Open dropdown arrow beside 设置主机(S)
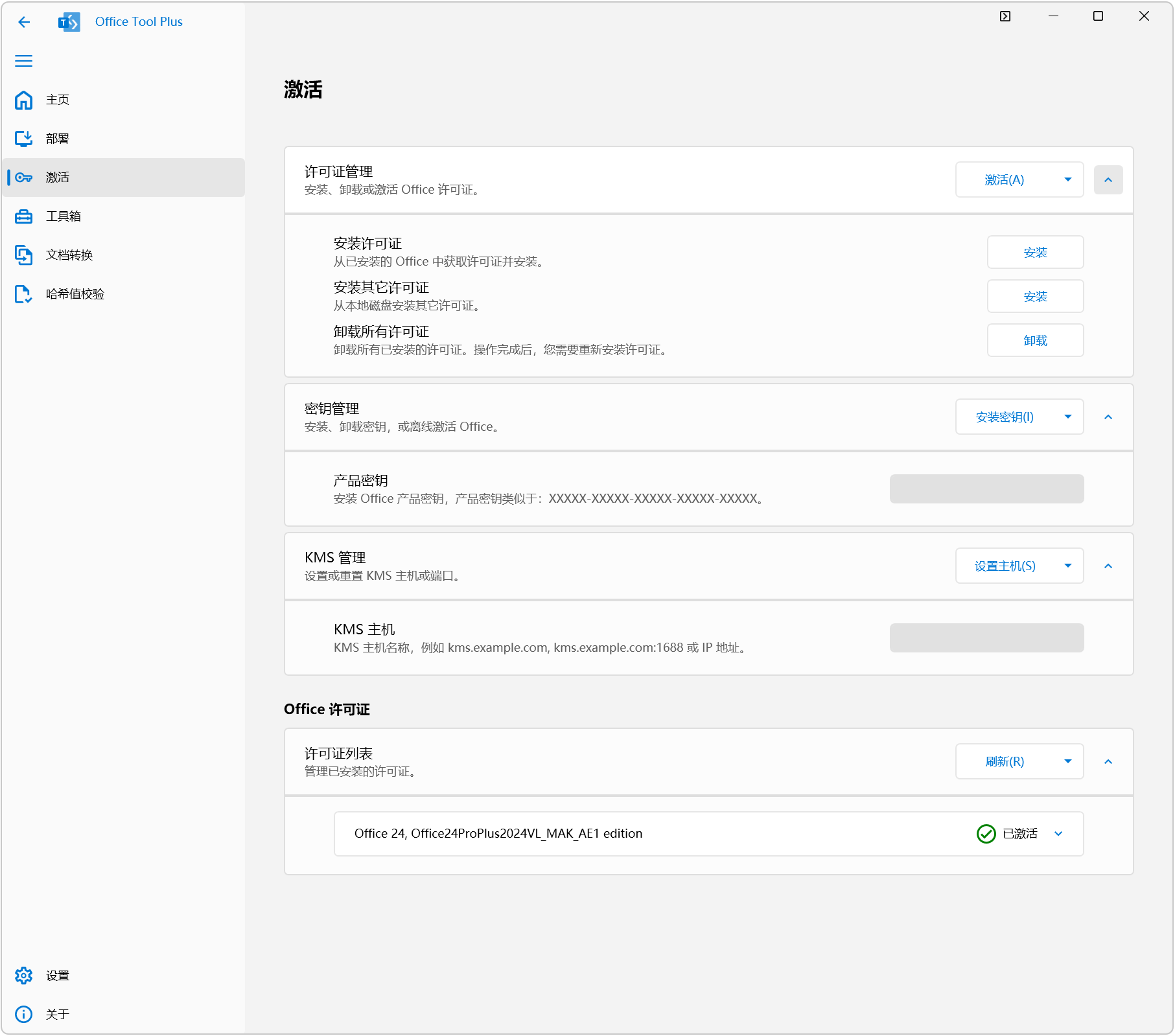Screen dimensions: 1175x1036 point(1068,566)
